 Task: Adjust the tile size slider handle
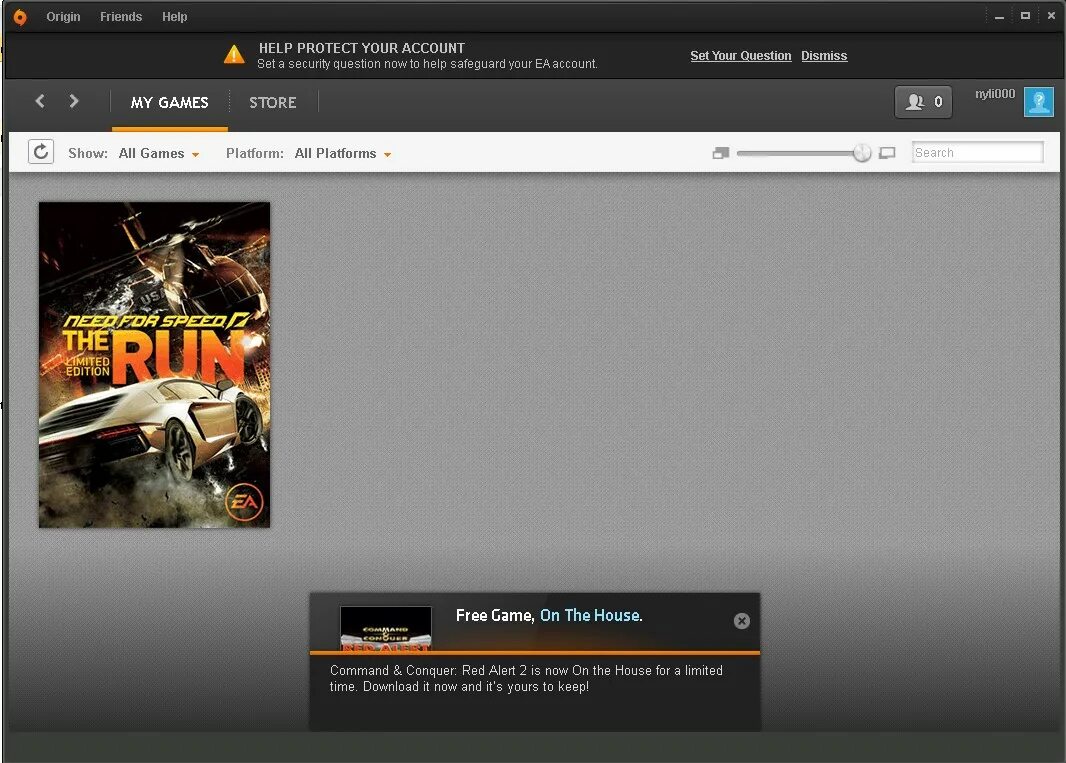point(862,153)
